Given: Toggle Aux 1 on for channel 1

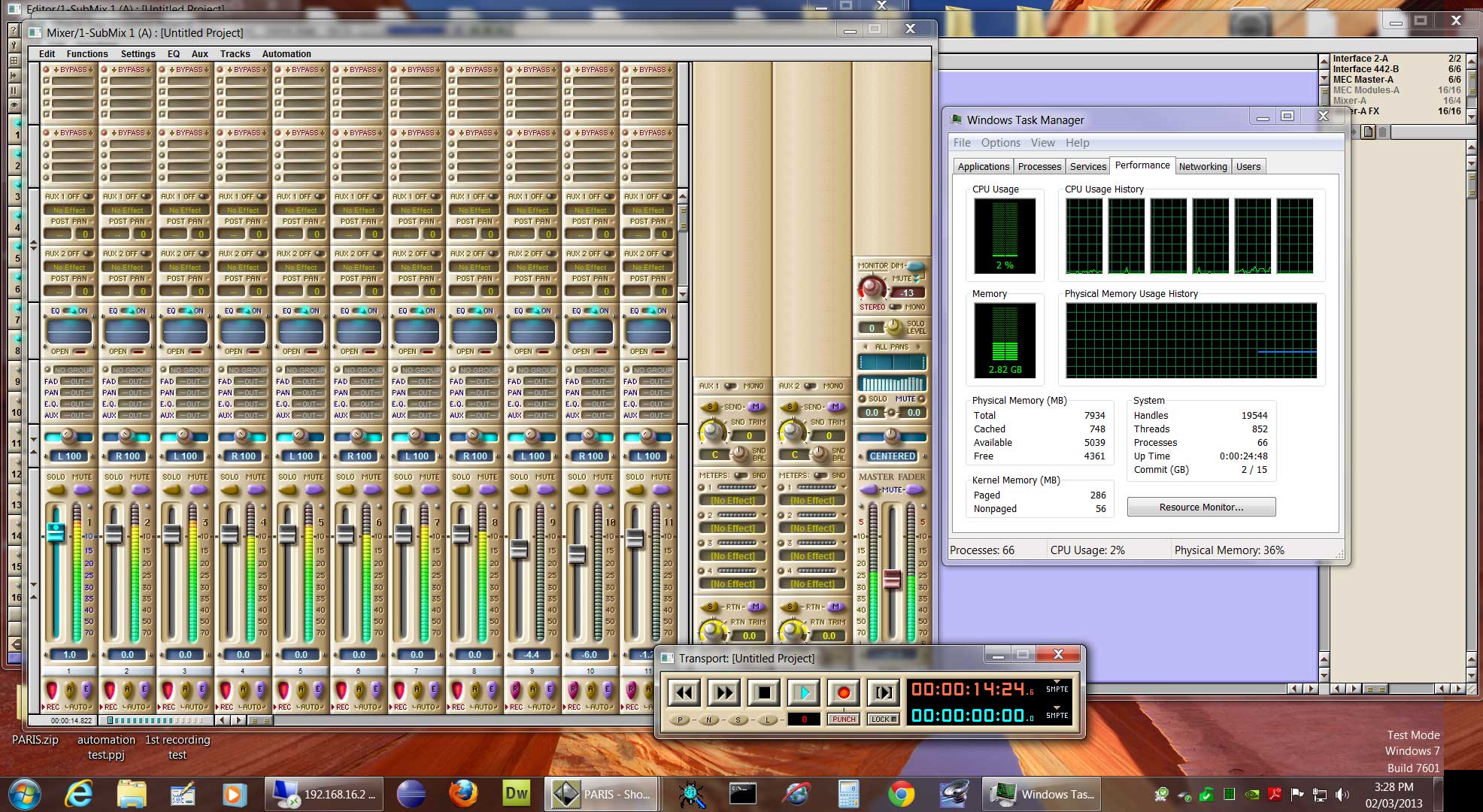Looking at the screenshot, I should [87, 197].
